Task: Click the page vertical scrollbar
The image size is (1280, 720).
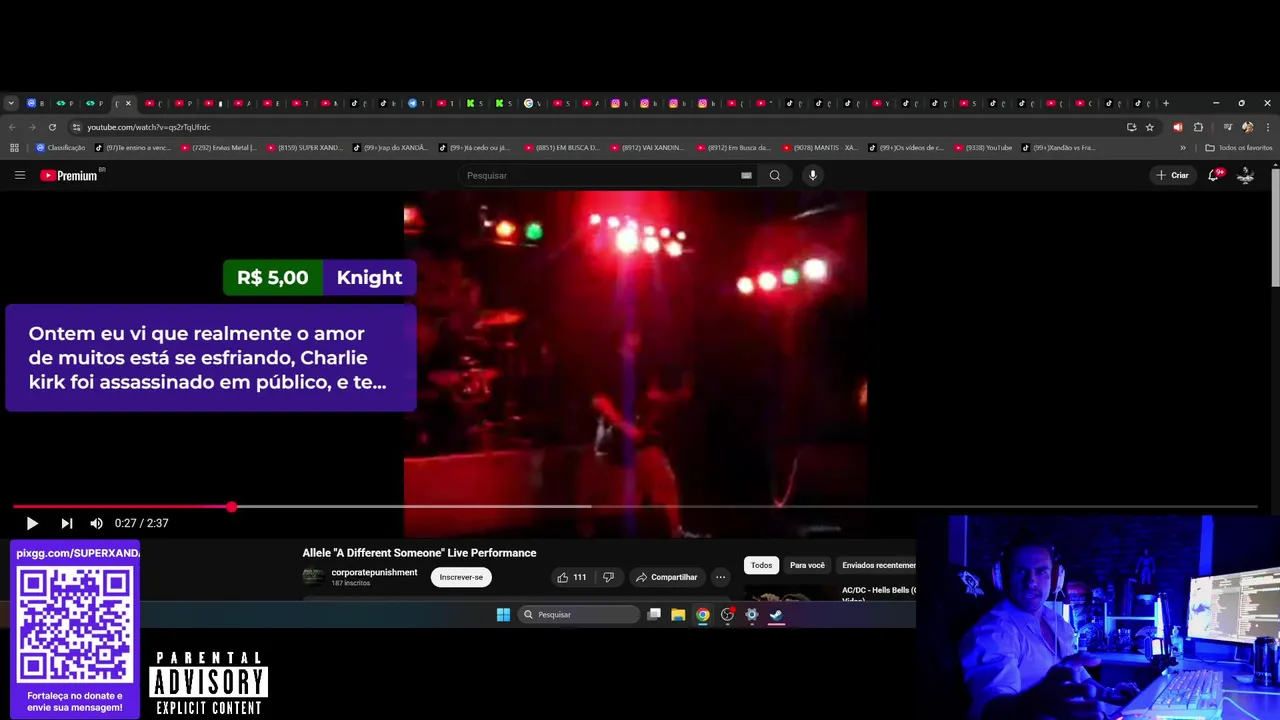Action: coord(1275,227)
